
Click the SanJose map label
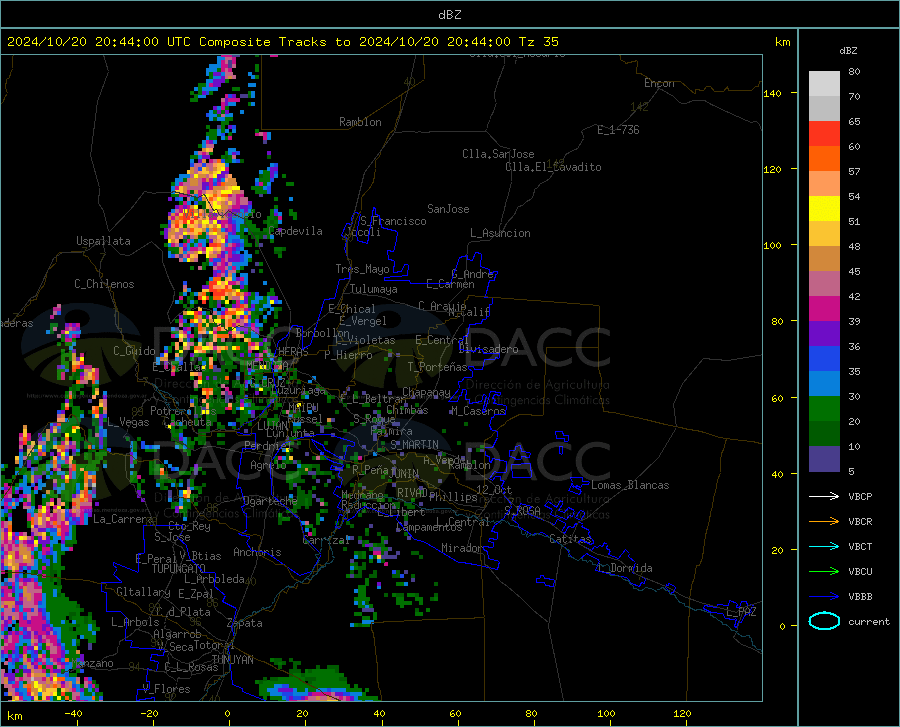448,209
